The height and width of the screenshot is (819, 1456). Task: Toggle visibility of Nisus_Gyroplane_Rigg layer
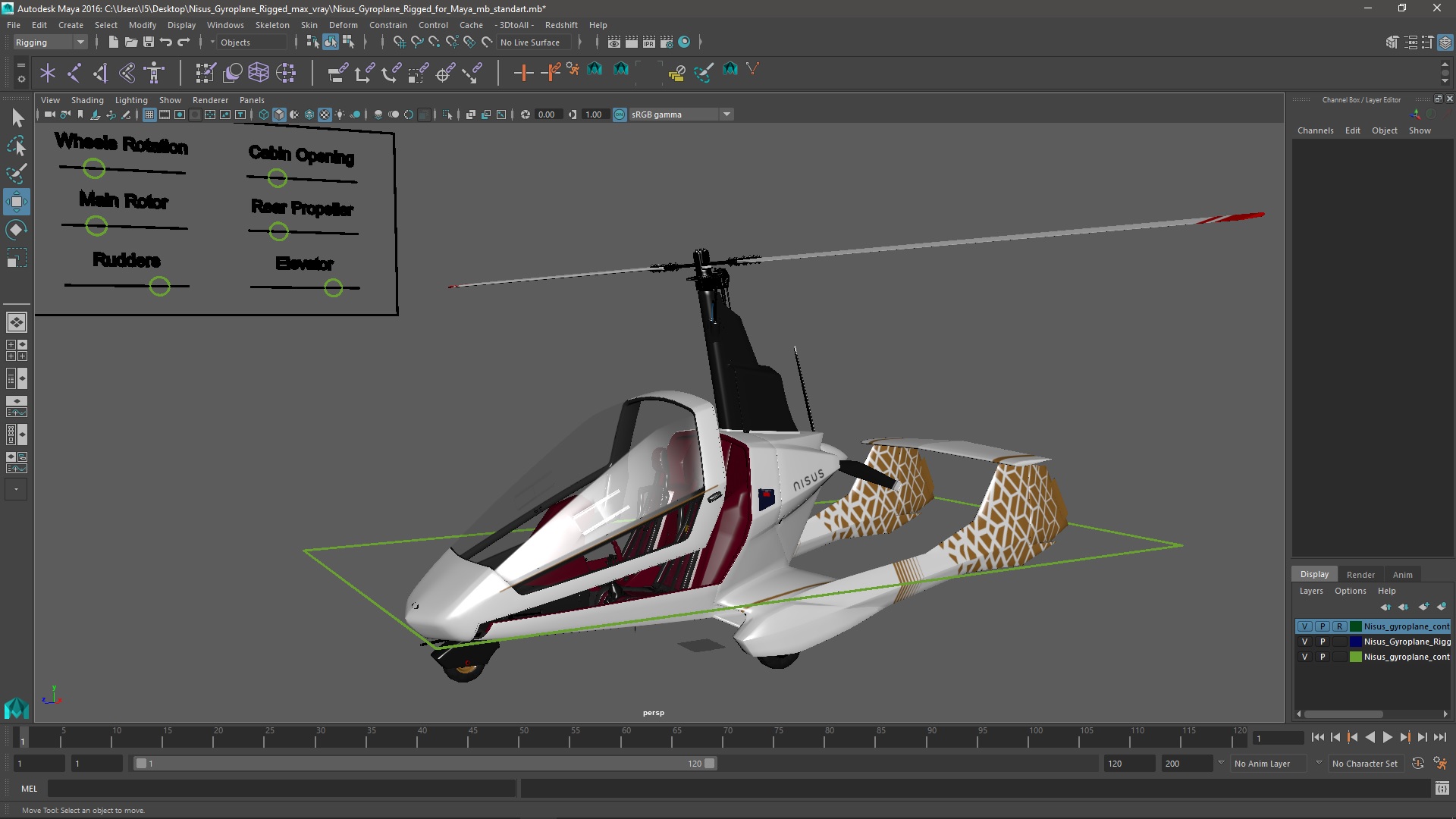click(1304, 642)
